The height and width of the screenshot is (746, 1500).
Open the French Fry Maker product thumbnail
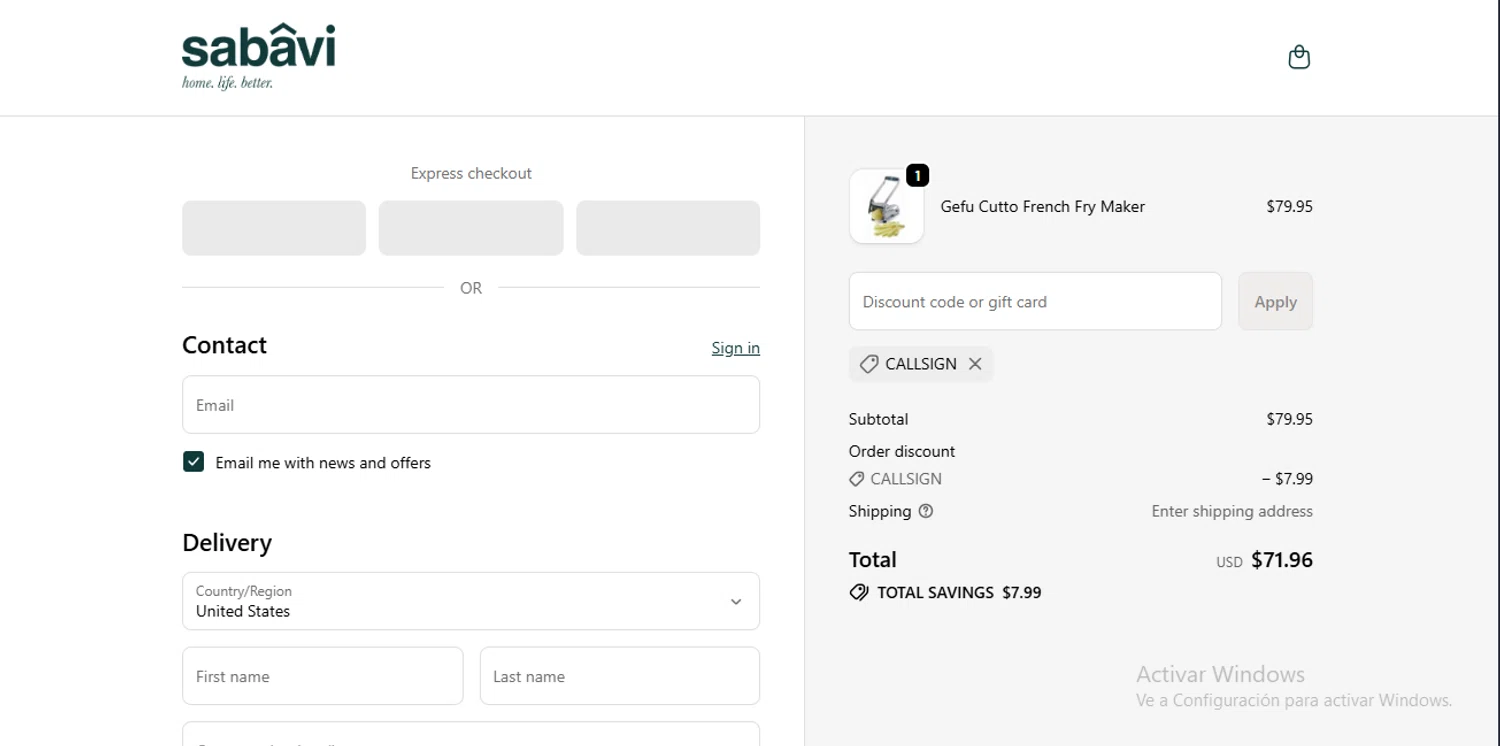pos(886,206)
